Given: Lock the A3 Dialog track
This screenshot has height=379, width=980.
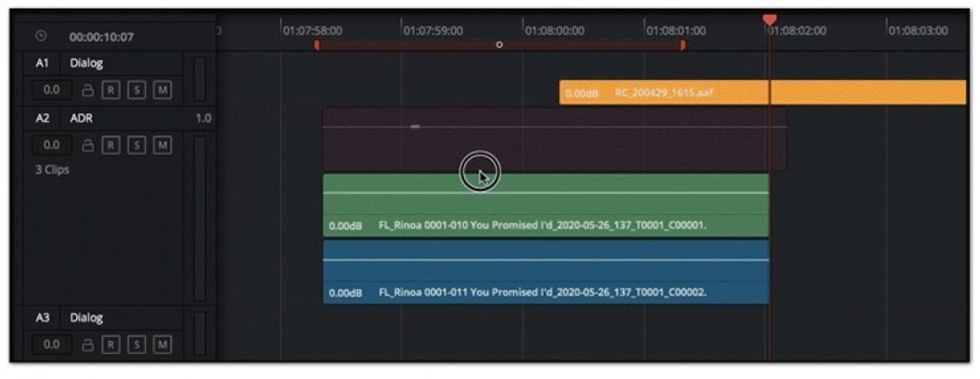Looking at the screenshot, I should click(x=88, y=345).
